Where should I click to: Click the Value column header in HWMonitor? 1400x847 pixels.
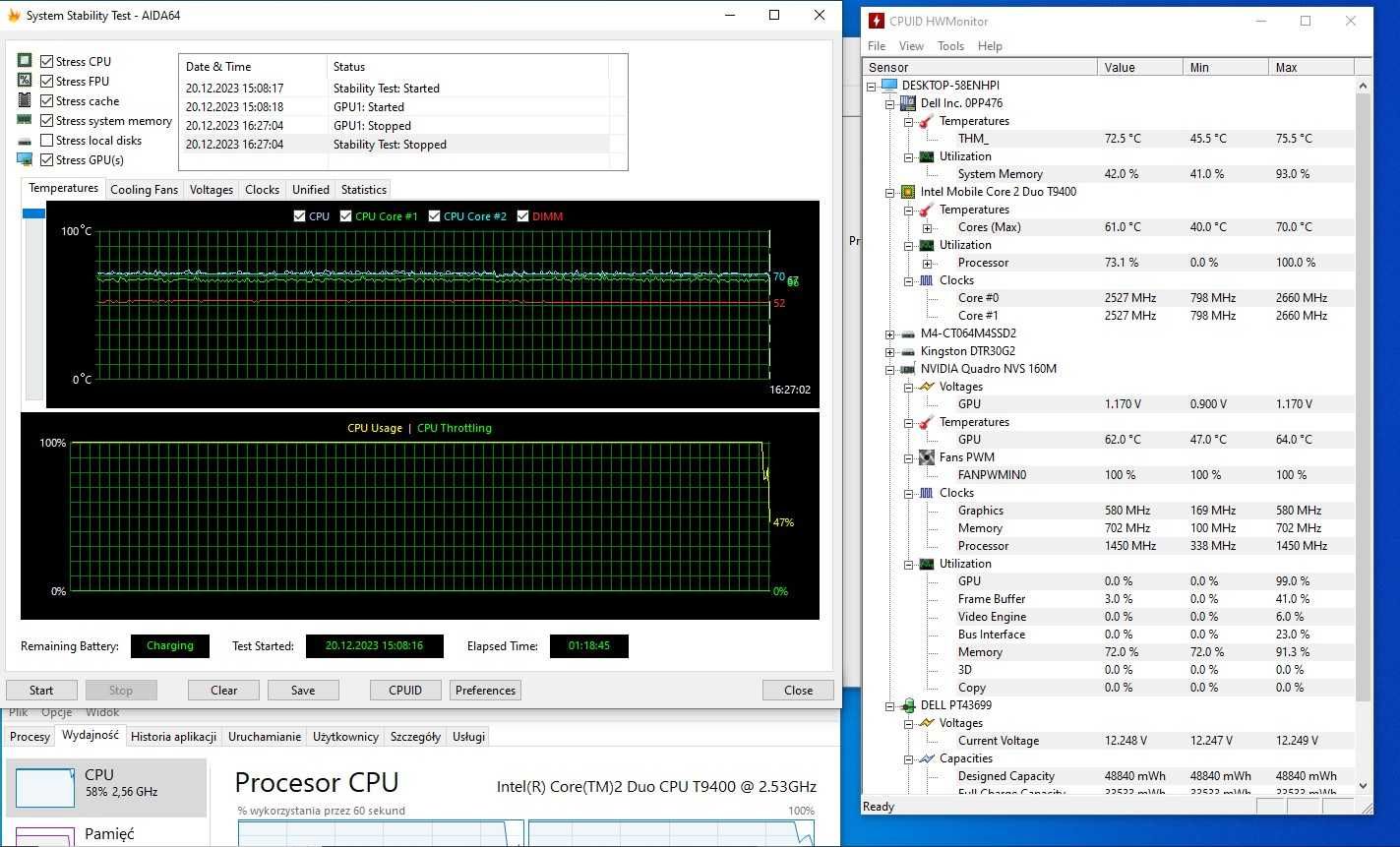pos(1140,67)
